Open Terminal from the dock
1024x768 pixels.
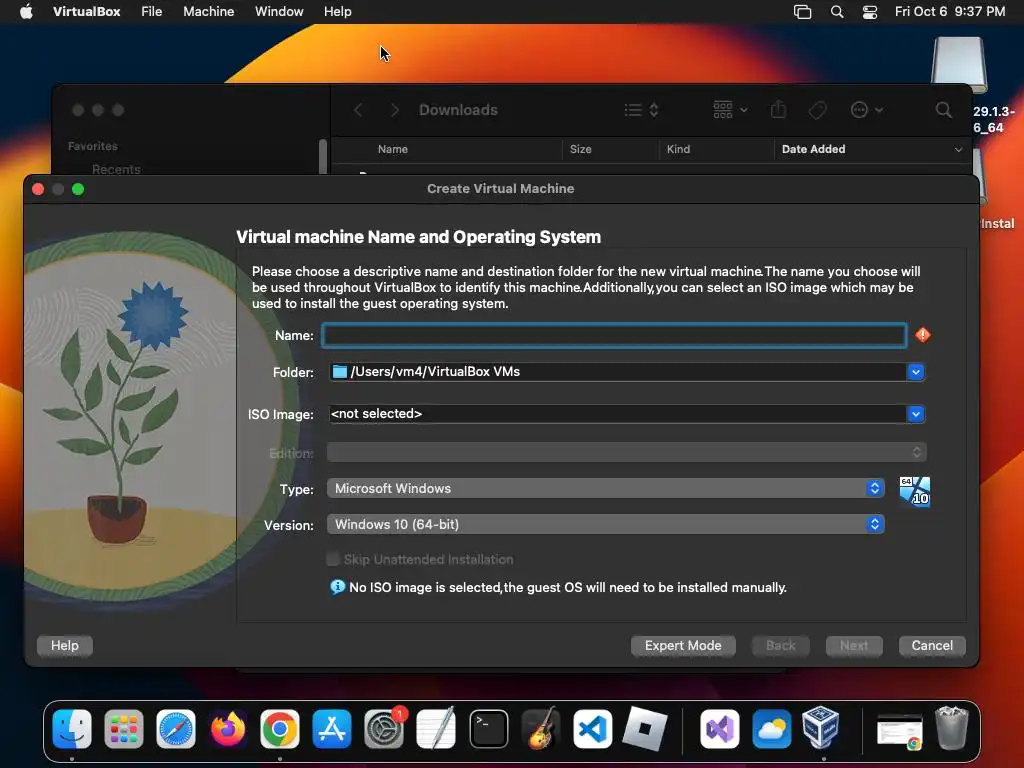(x=488, y=729)
